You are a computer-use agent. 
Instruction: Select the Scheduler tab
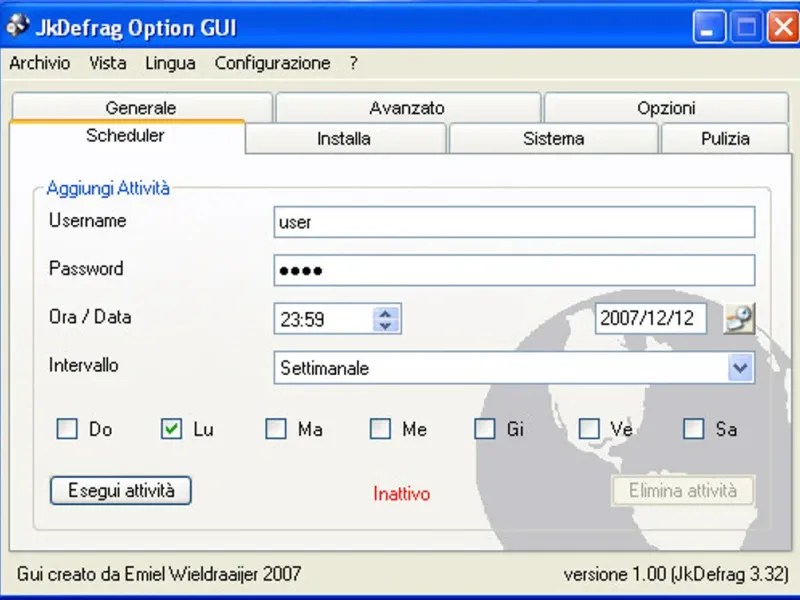click(x=126, y=136)
